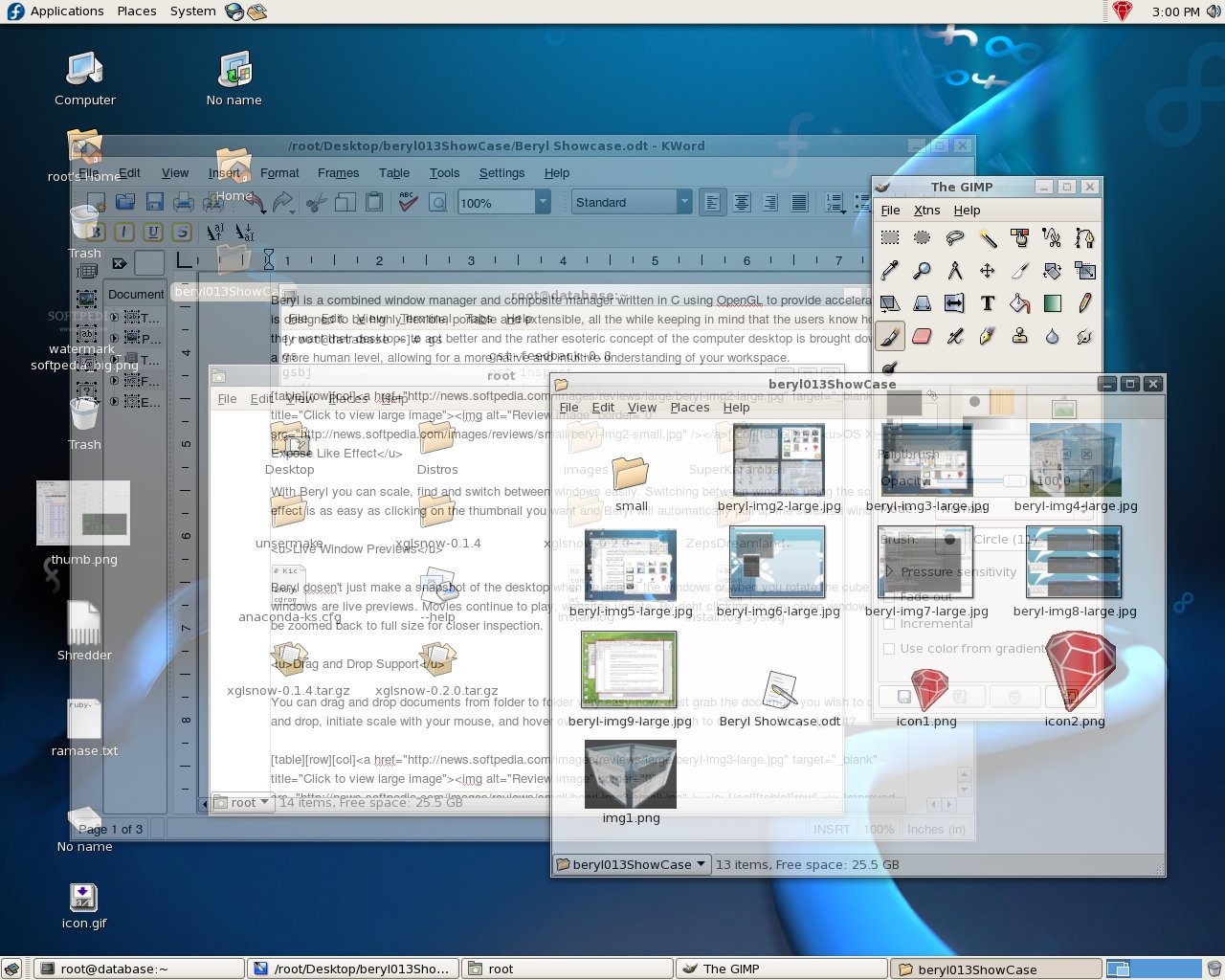Open the 100% zoom dropdown in KWord

[x=543, y=202]
